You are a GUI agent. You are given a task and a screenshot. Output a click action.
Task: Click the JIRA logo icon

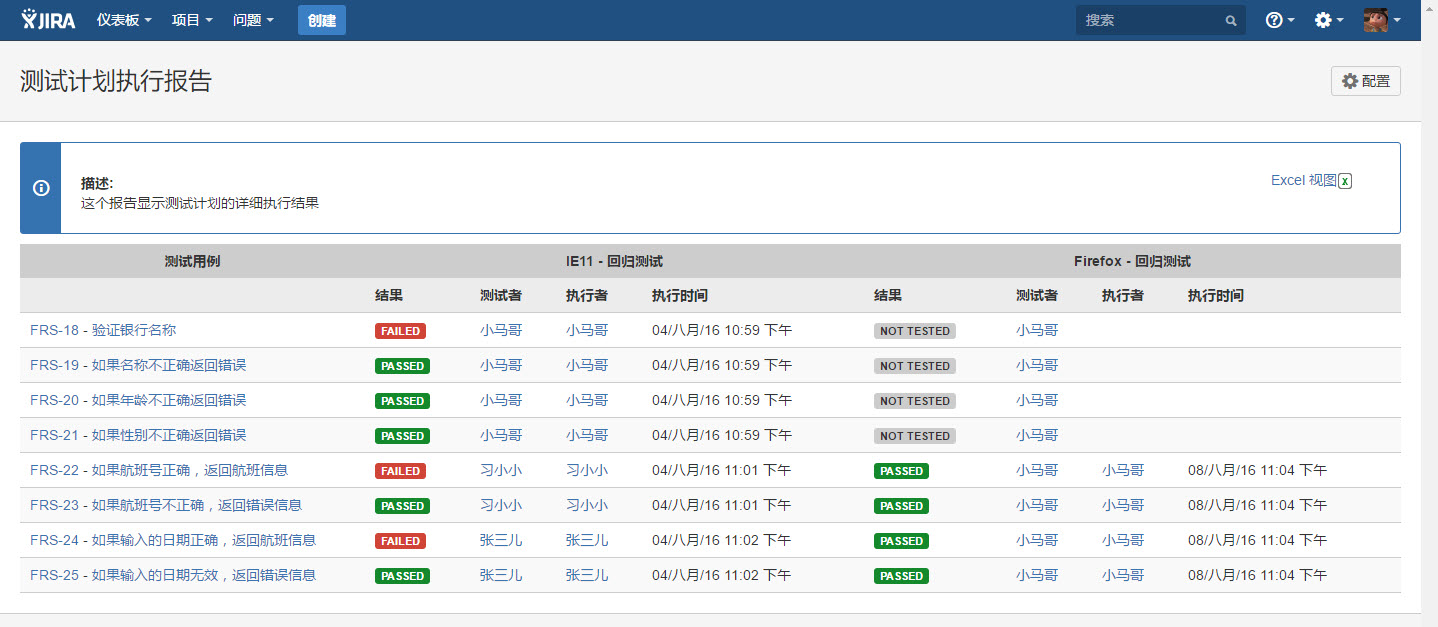coord(48,19)
